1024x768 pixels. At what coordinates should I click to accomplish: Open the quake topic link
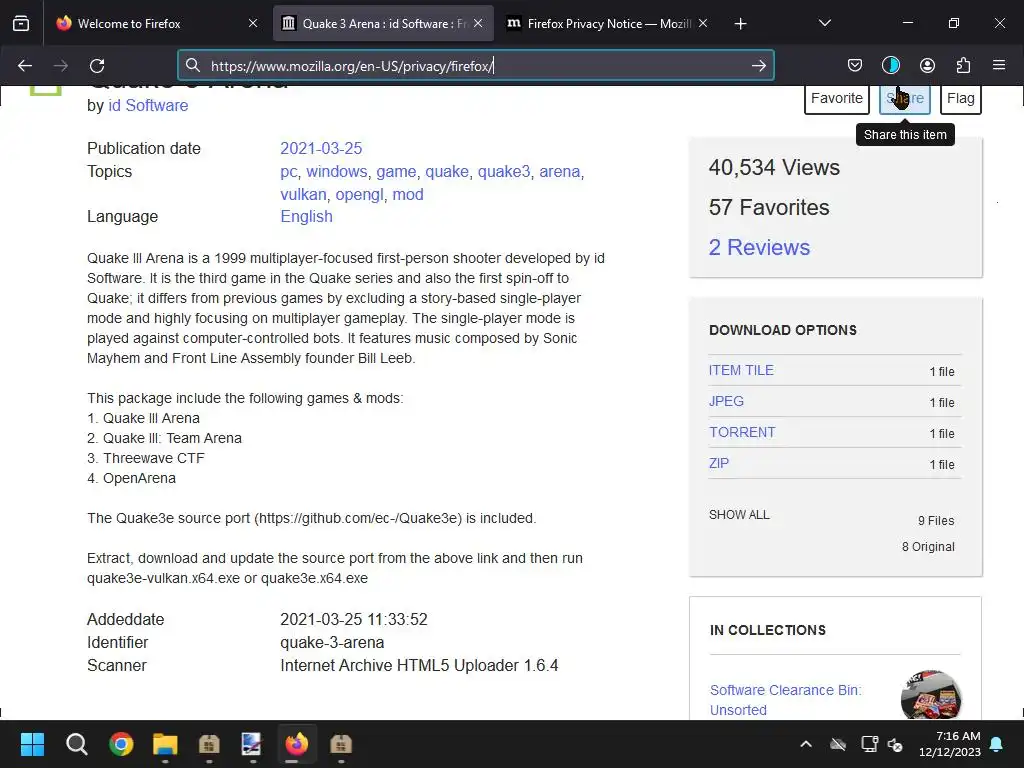pyautogui.click(x=447, y=172)
